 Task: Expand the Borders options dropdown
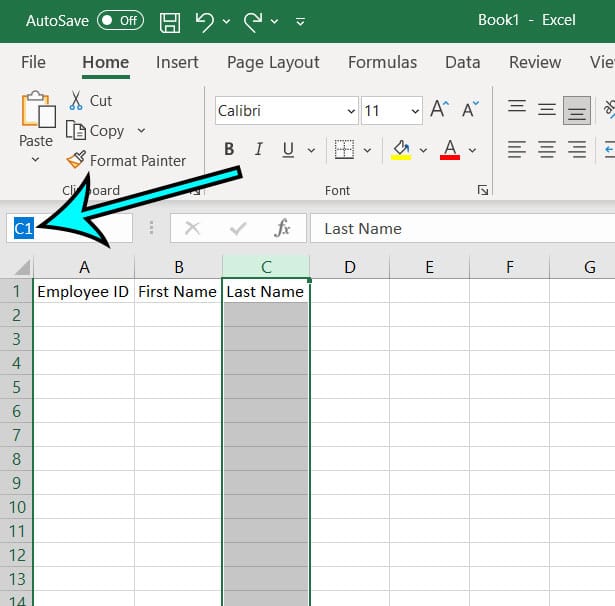click(x=367, y=150)
